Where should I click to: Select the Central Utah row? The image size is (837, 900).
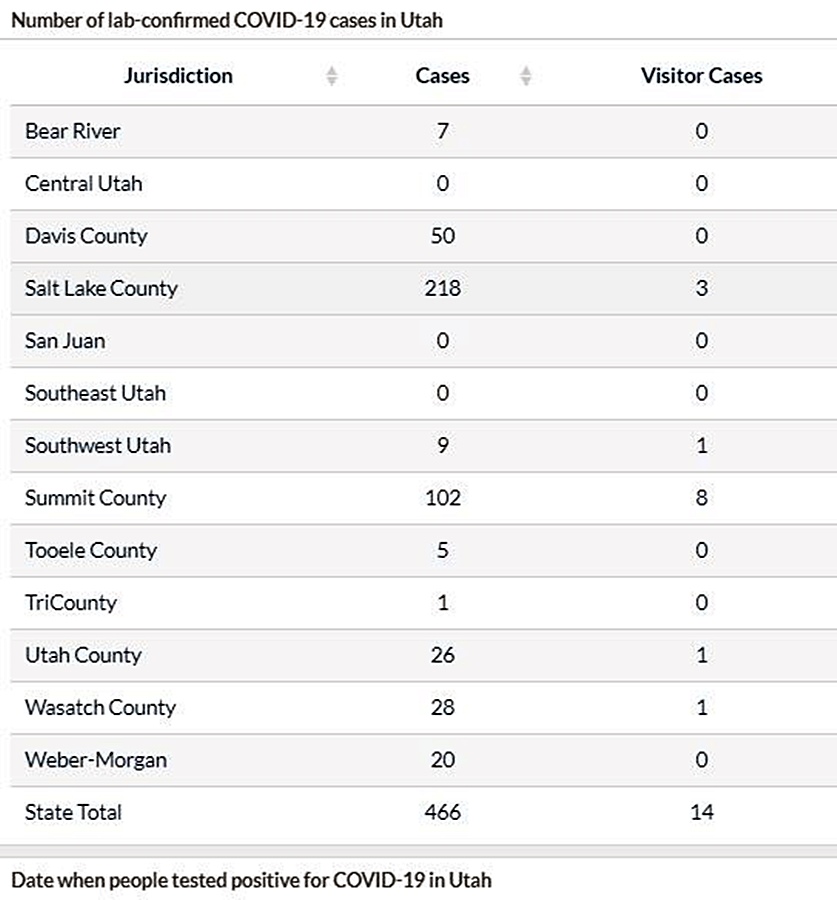pos(423,184)
